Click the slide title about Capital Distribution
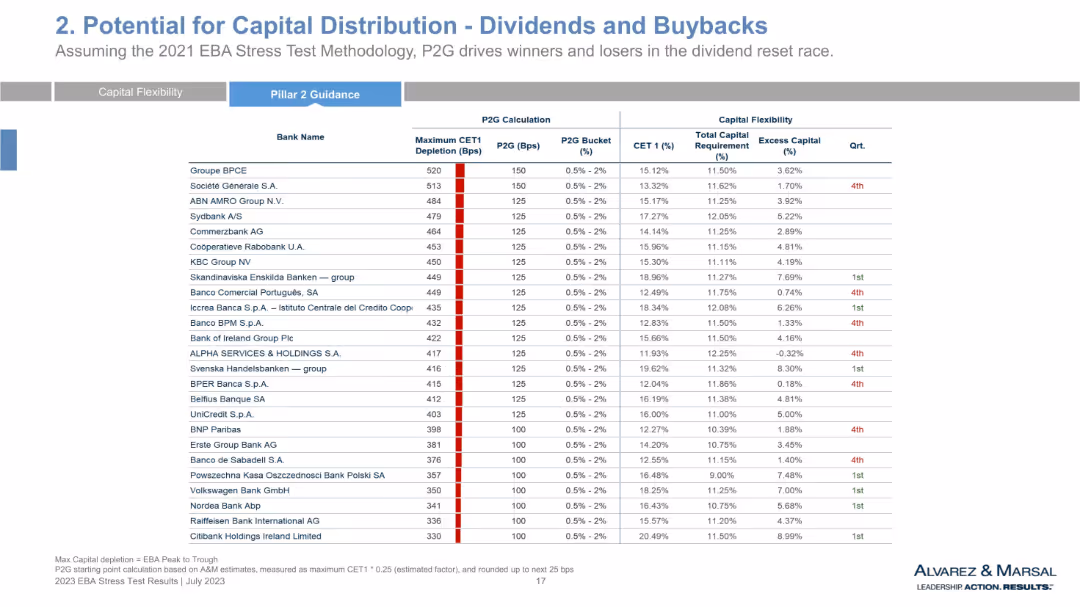 [x=411, y=25]
